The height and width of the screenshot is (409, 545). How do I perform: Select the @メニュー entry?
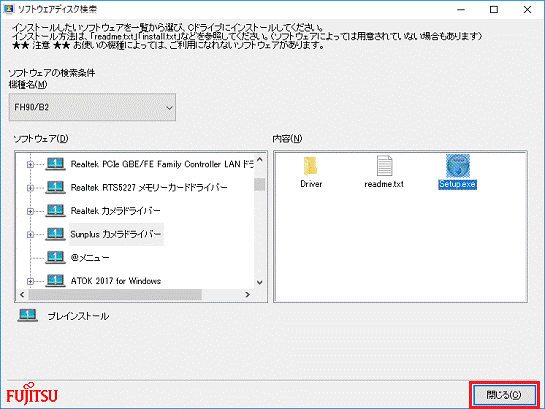coord(90,258)
